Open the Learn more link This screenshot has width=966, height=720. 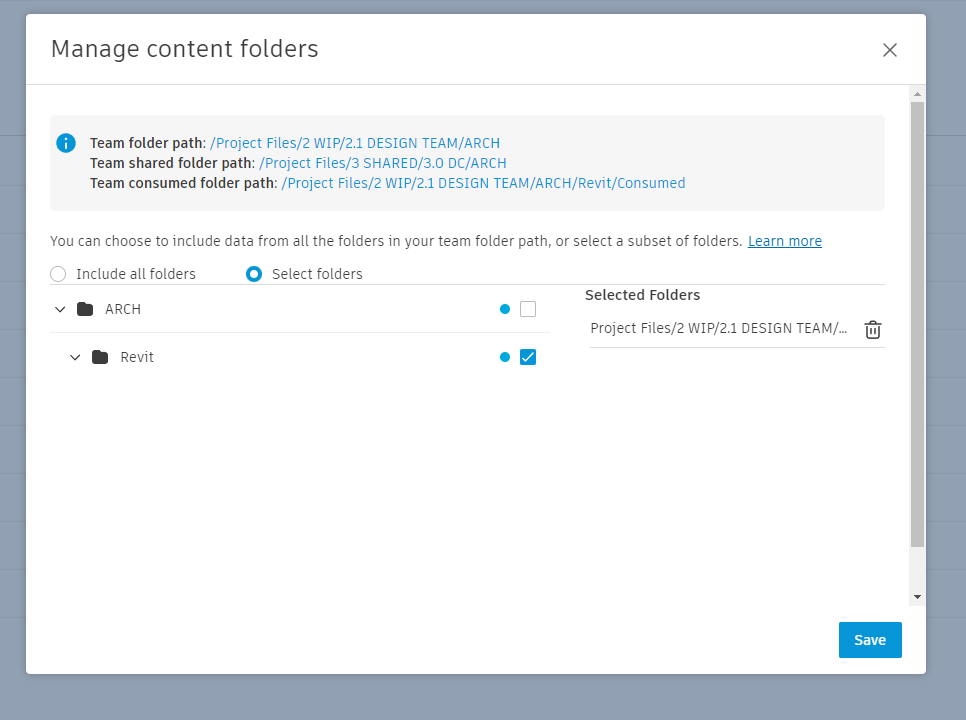pyautogui.click(x=784, y=241)
